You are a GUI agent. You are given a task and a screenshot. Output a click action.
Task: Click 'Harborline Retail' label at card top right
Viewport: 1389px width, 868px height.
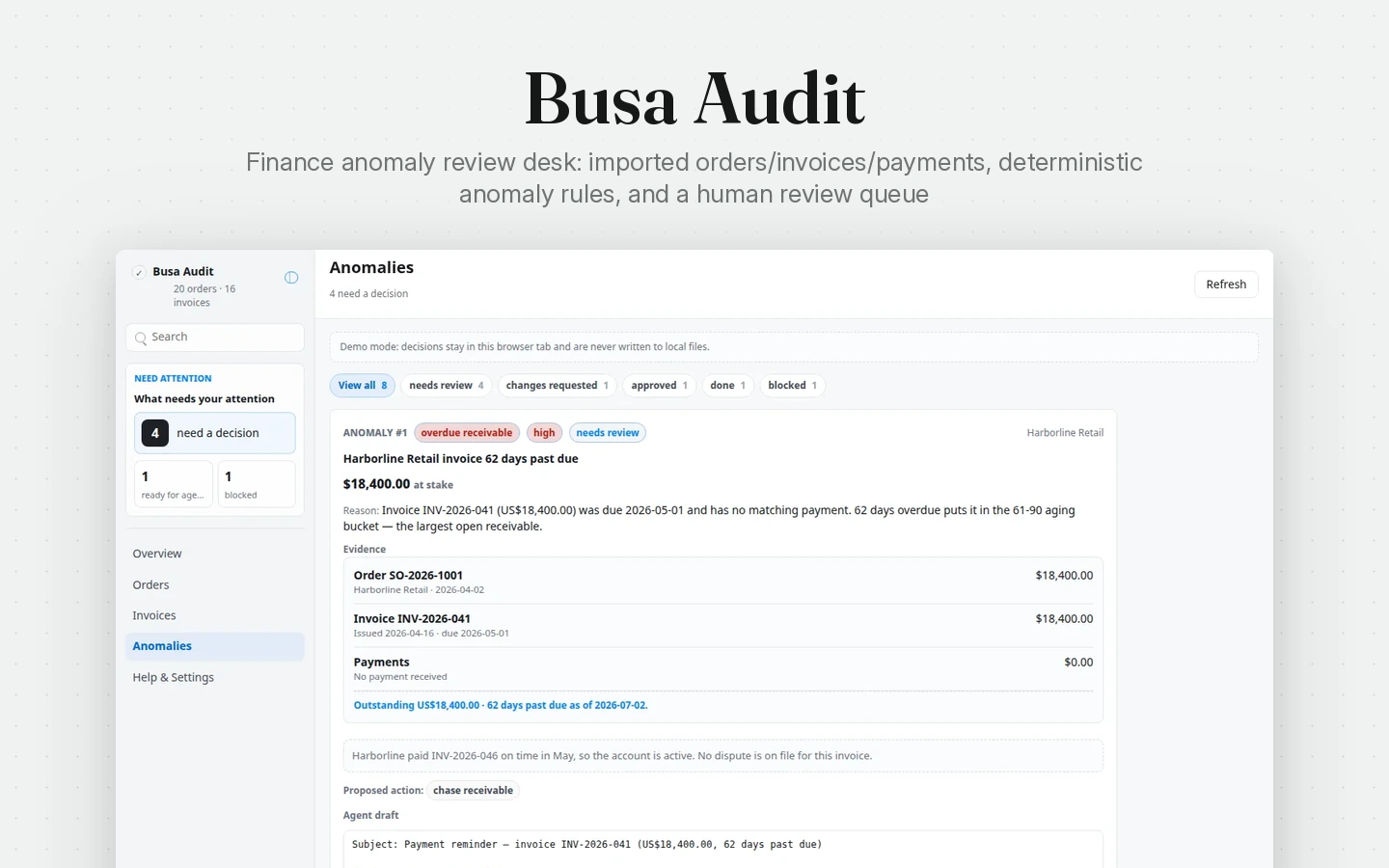pos(1065,433)
